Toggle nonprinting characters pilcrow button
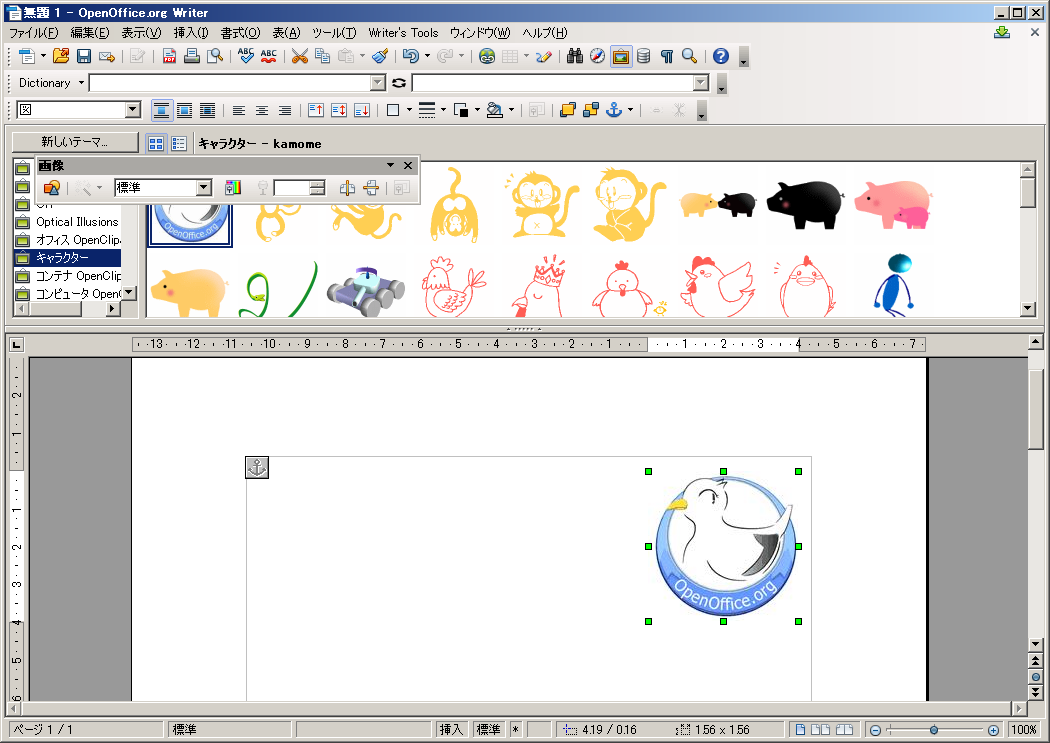Viewport: 1050px width, 743px height. tap(667, 56)
